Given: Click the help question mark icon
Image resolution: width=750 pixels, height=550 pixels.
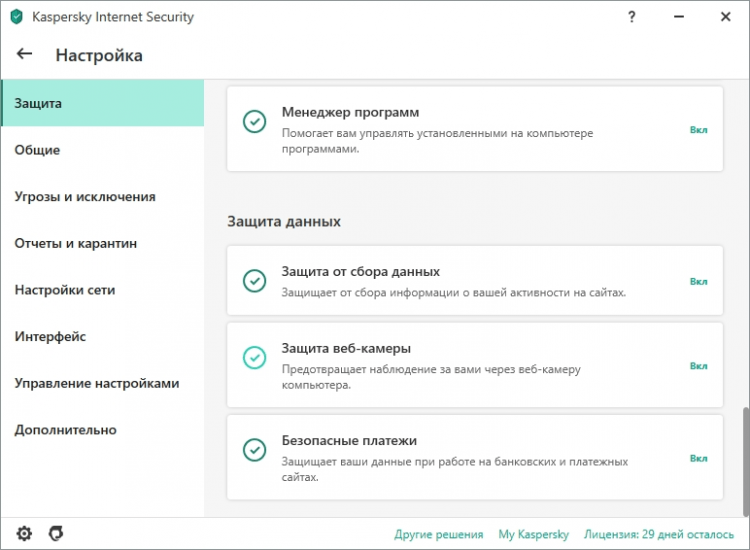Looking at the screenshot, I should [632, 17].
